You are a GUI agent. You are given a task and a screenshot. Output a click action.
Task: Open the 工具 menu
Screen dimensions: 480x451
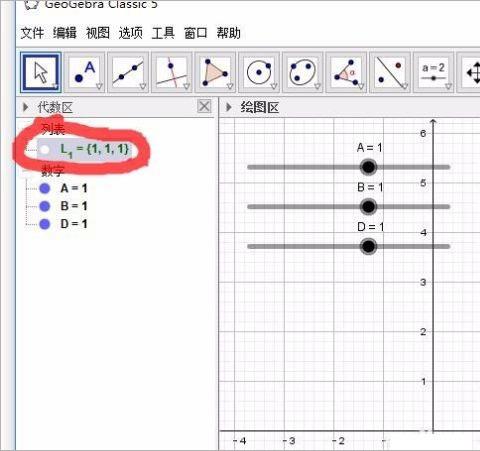[163, 33]
